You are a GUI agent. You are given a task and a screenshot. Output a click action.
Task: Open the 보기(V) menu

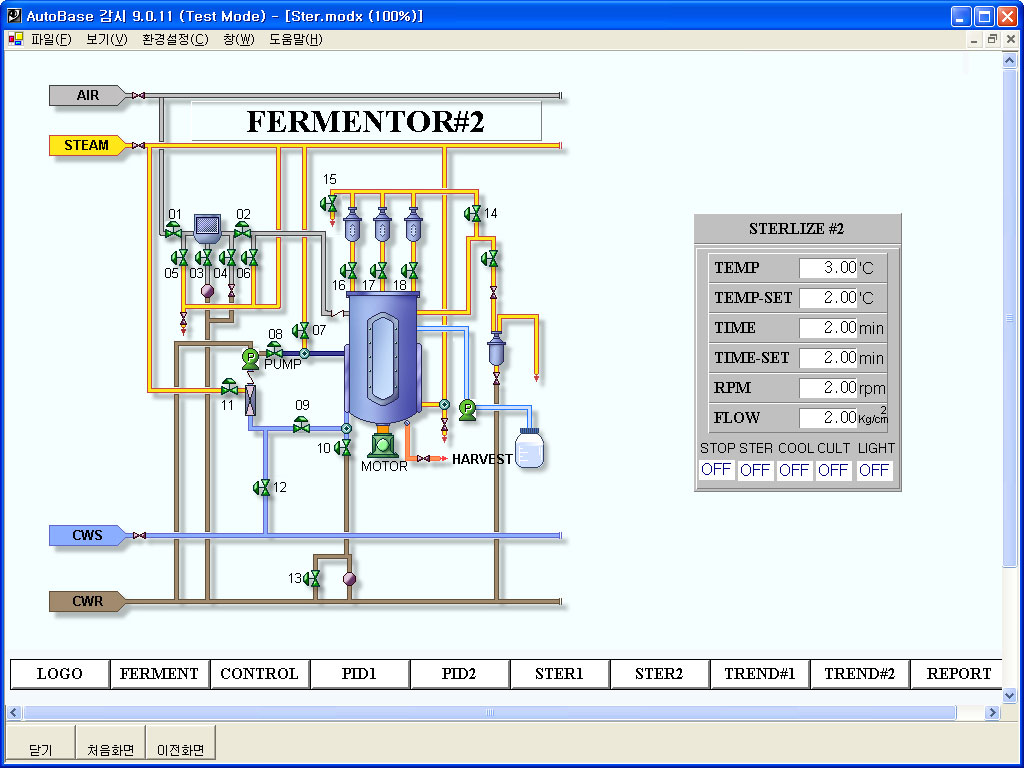click(x=107, y=39)
